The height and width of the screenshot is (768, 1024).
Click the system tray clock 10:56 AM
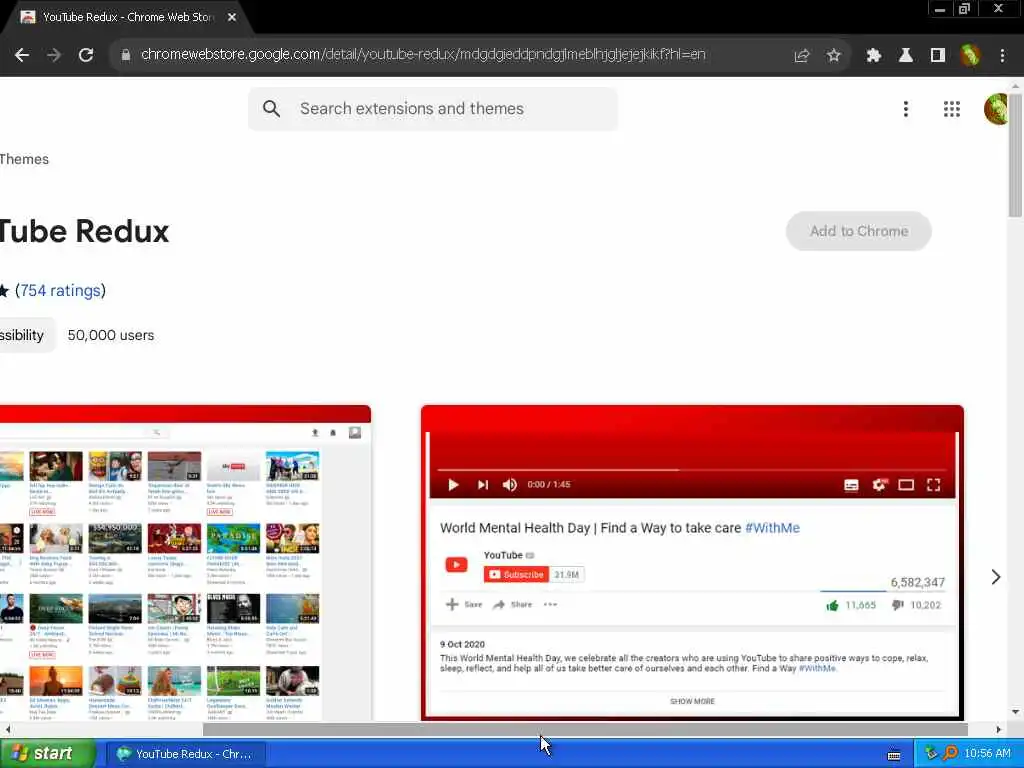point(987,754)
